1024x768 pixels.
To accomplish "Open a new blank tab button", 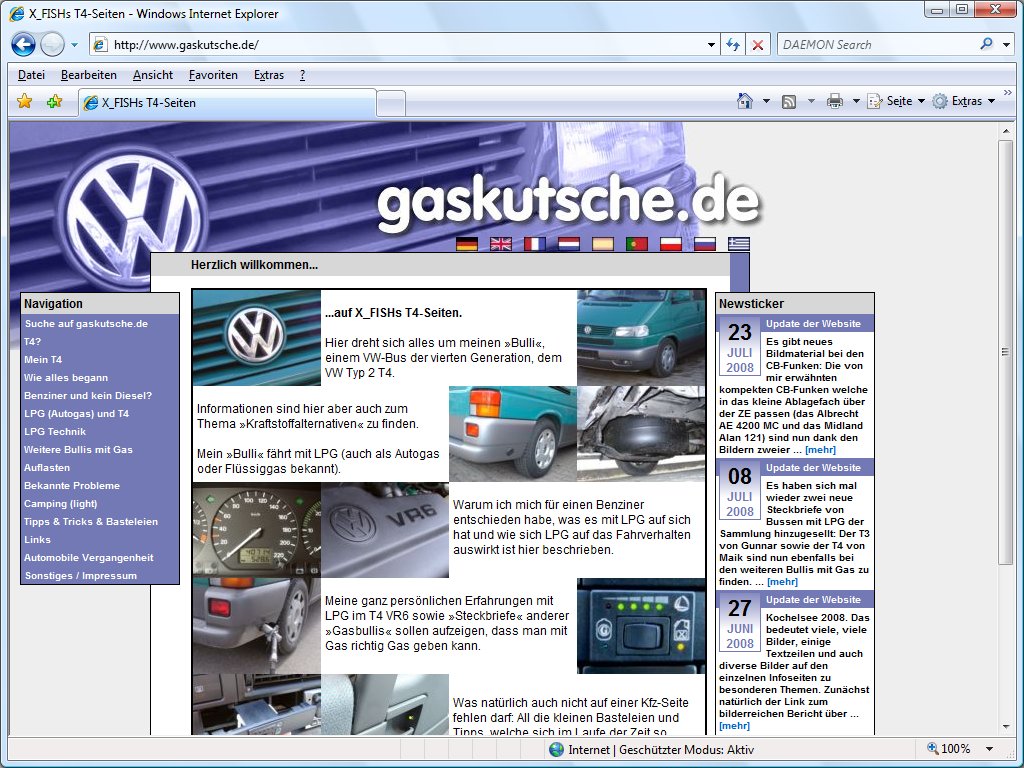I will [x=391, y=104].
